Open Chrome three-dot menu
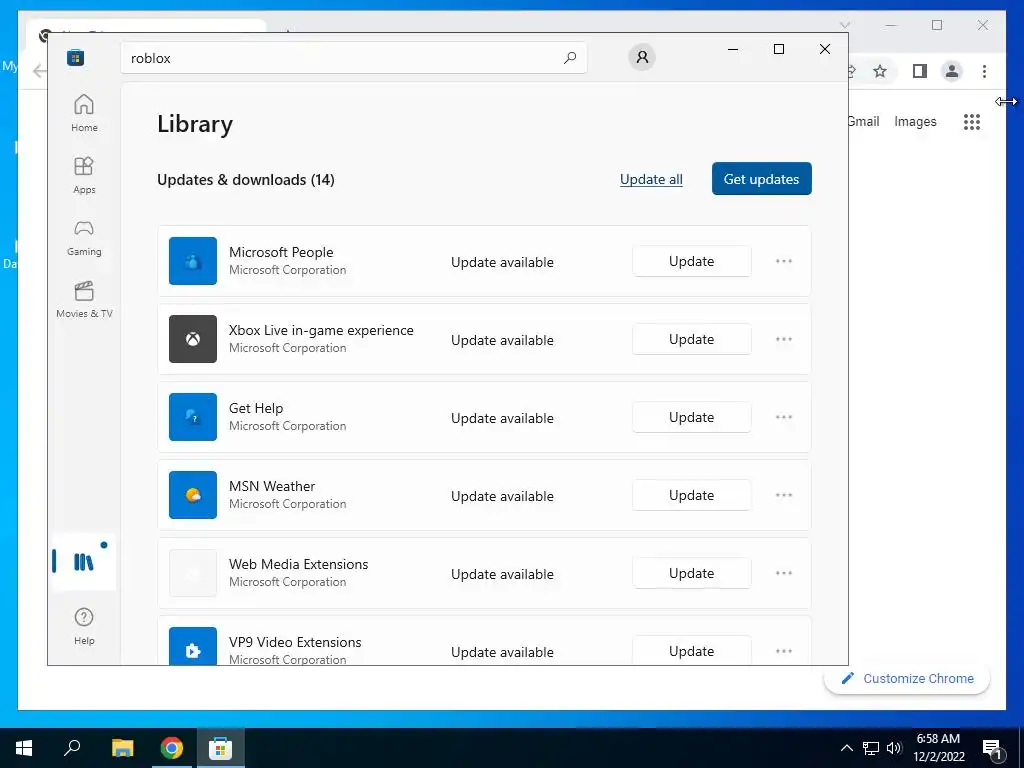1024x768 pixels. tap(984, 71)
